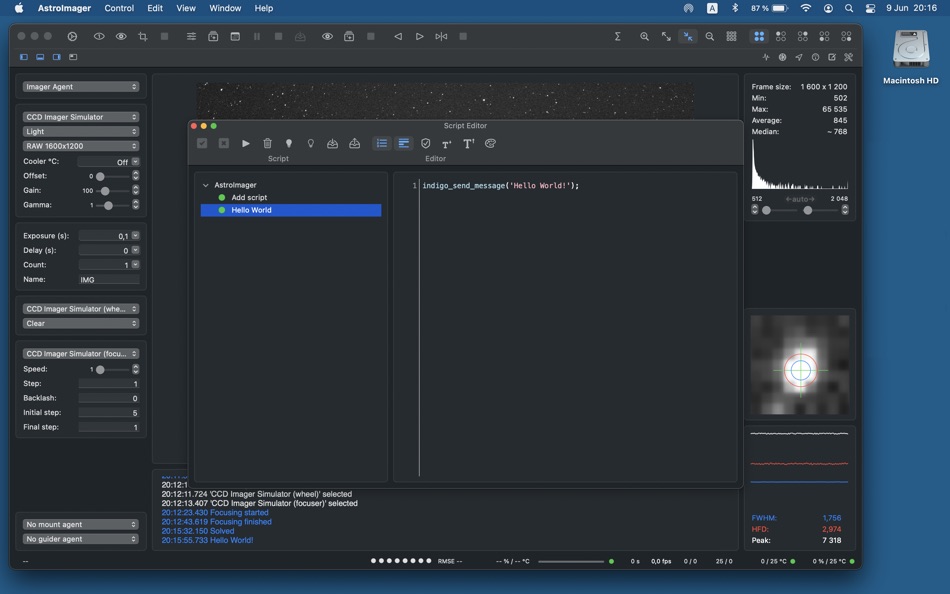Decrease editor font size
Viewport: 950px width, 594px height.
click(x=446, y=143)
